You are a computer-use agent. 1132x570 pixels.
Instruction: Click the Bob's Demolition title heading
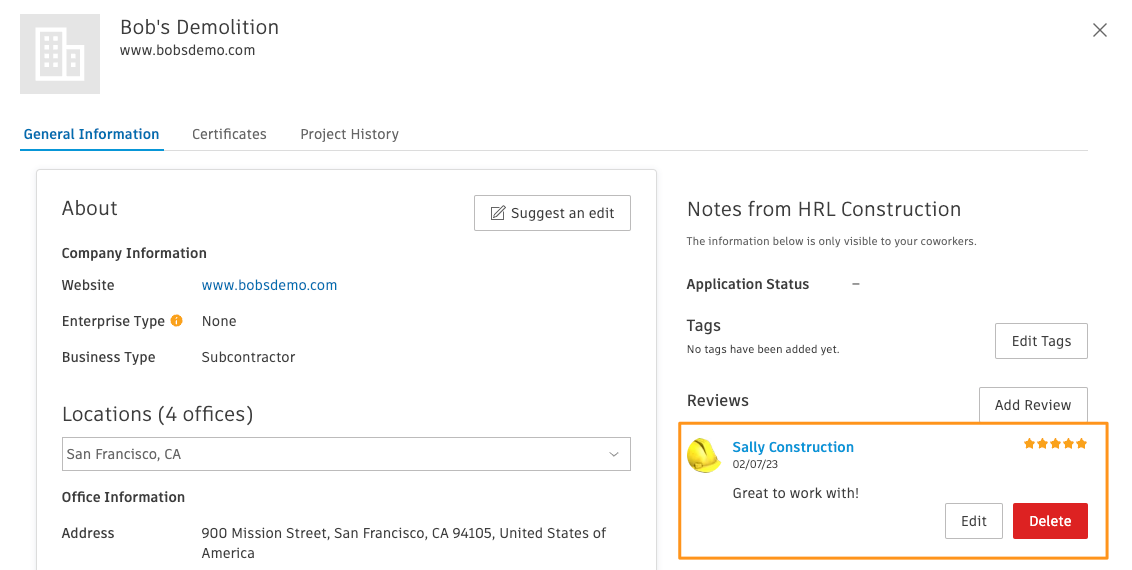[x=199, y=27]
